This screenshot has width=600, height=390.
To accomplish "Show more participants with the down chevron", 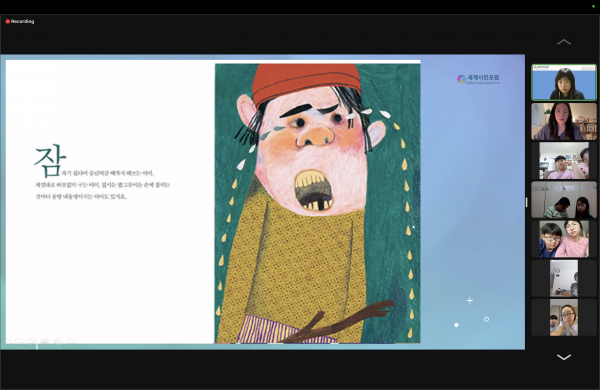I will click(564, 357).
